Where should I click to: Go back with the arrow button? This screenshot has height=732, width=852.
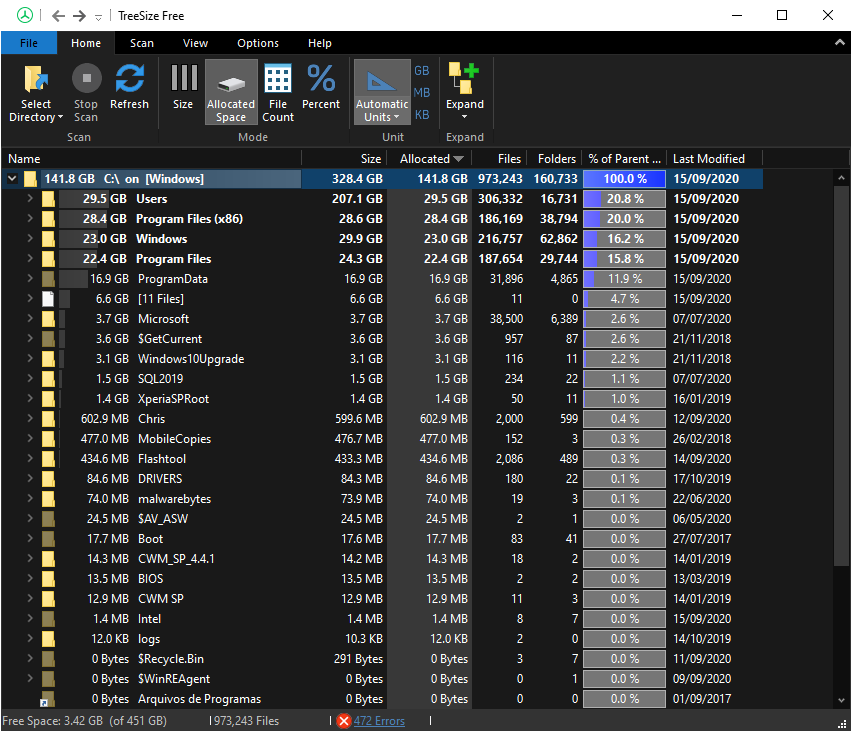(58, 16)
